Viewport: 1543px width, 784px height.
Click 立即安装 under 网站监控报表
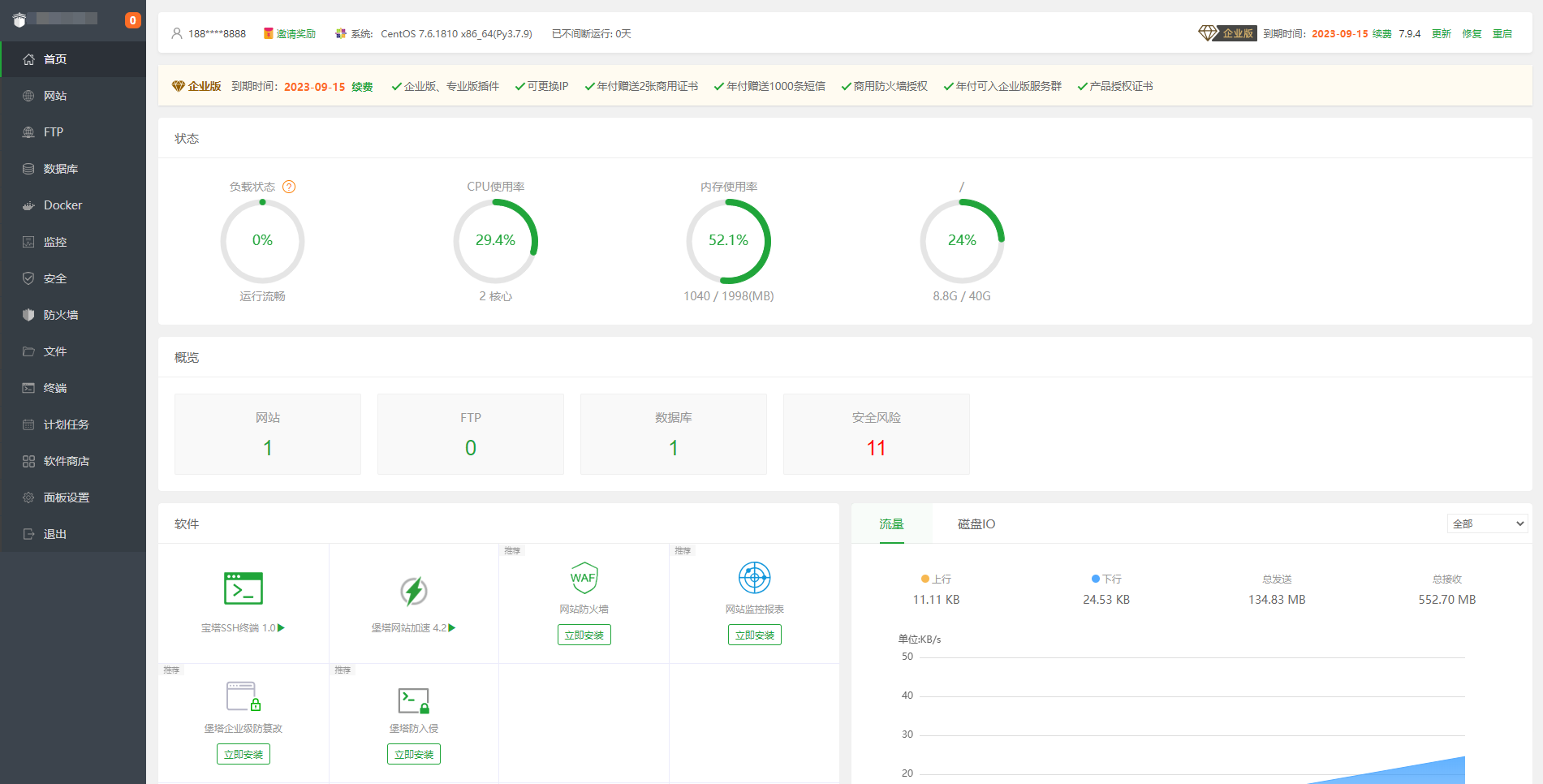pyautogui.click(x=755, y=635)
